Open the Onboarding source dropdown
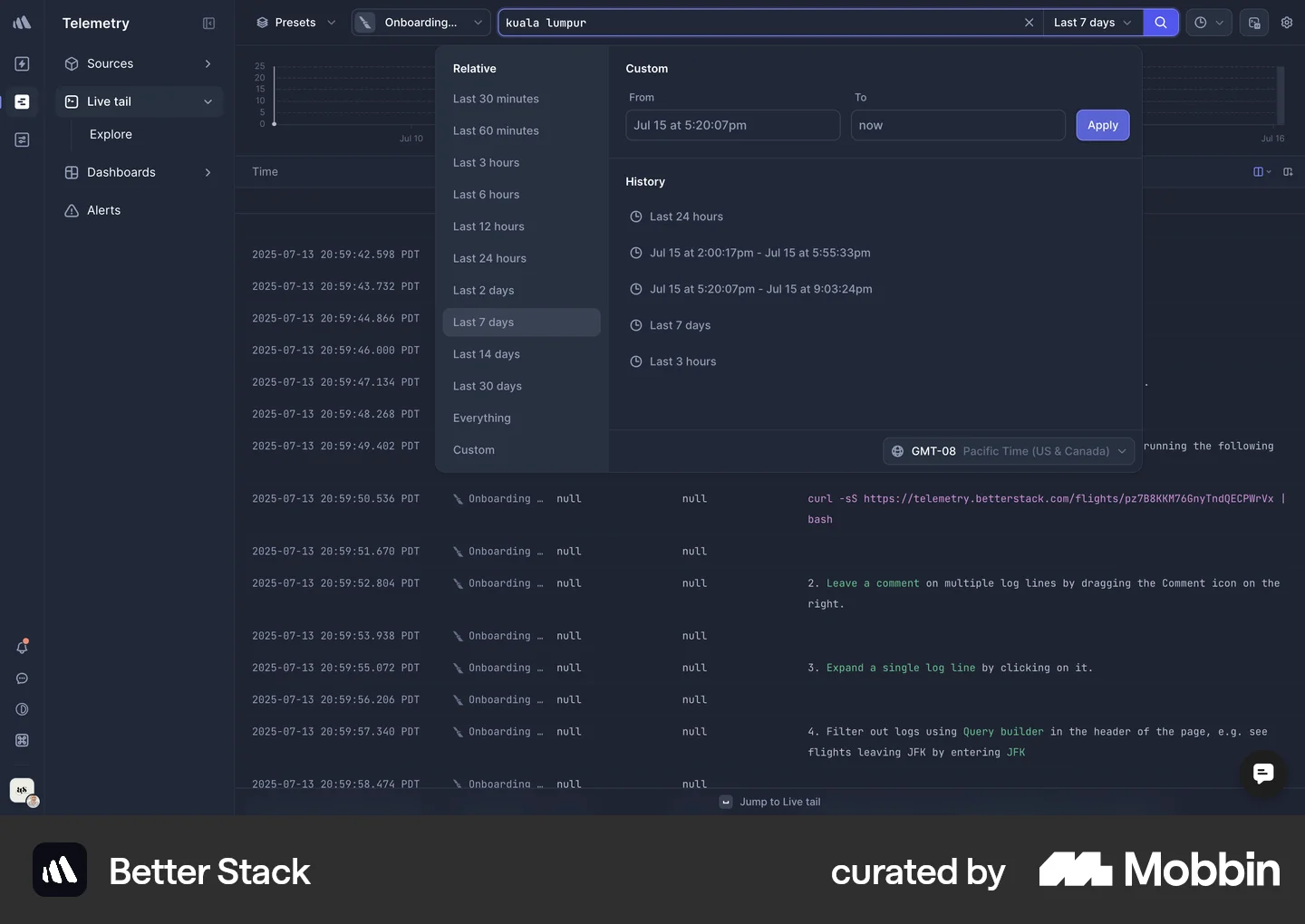 pos(420,23)
